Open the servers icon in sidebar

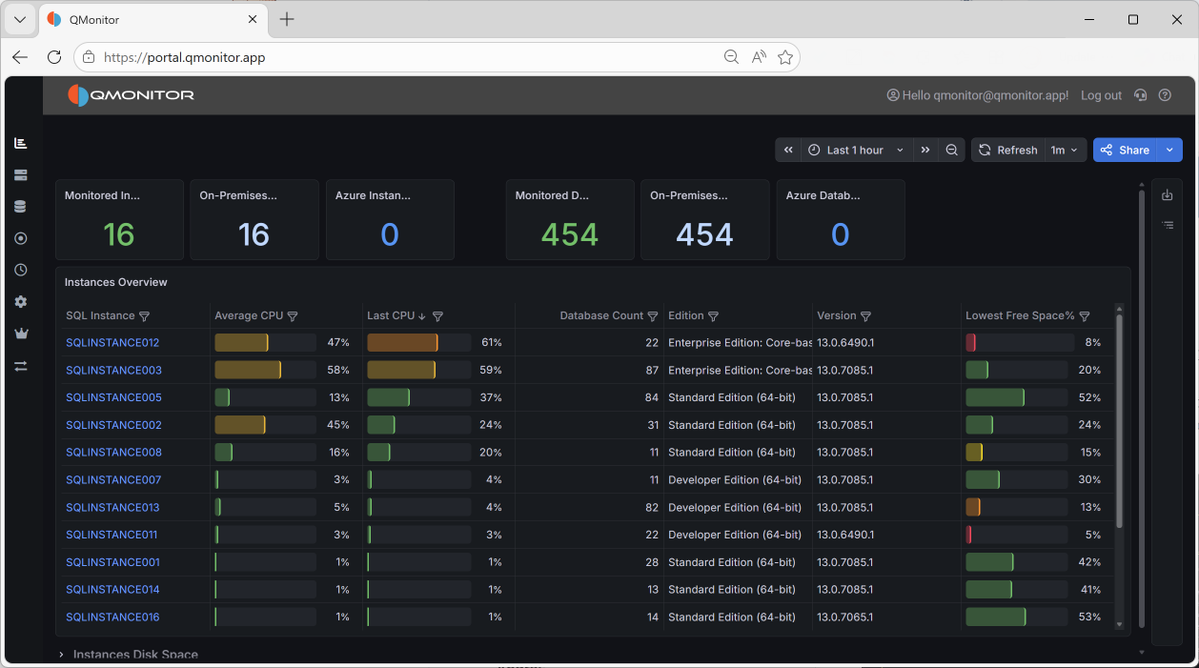(21, 175)
